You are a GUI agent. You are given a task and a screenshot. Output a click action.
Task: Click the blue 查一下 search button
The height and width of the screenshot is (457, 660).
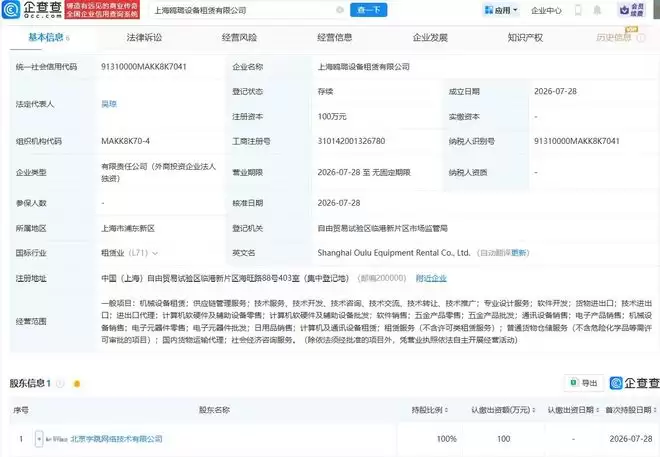click(x=368, y=10)
